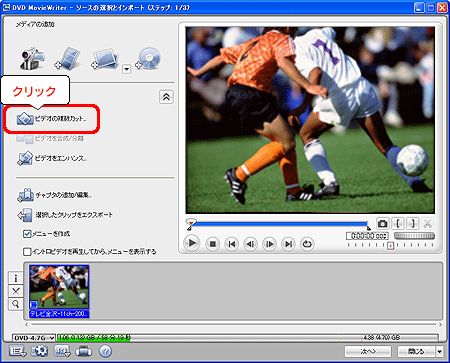This screenshot has width=450, height=363.
Task: Toggle the メニューを作成 checkbox
Action: 27,234
